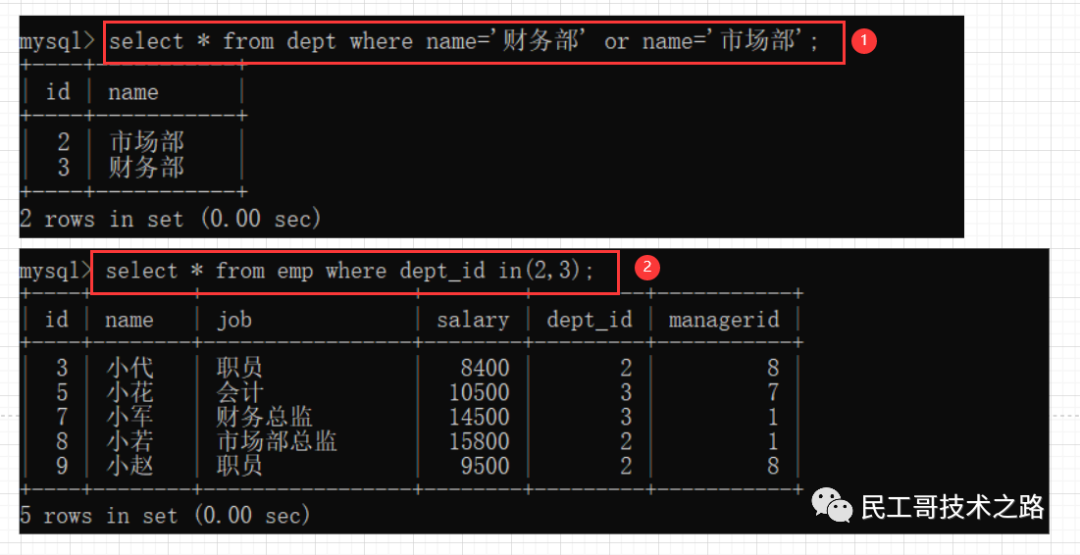Click the dept_id value in 小若's row
1080x555 pixels.
click(x=625, y=441)
